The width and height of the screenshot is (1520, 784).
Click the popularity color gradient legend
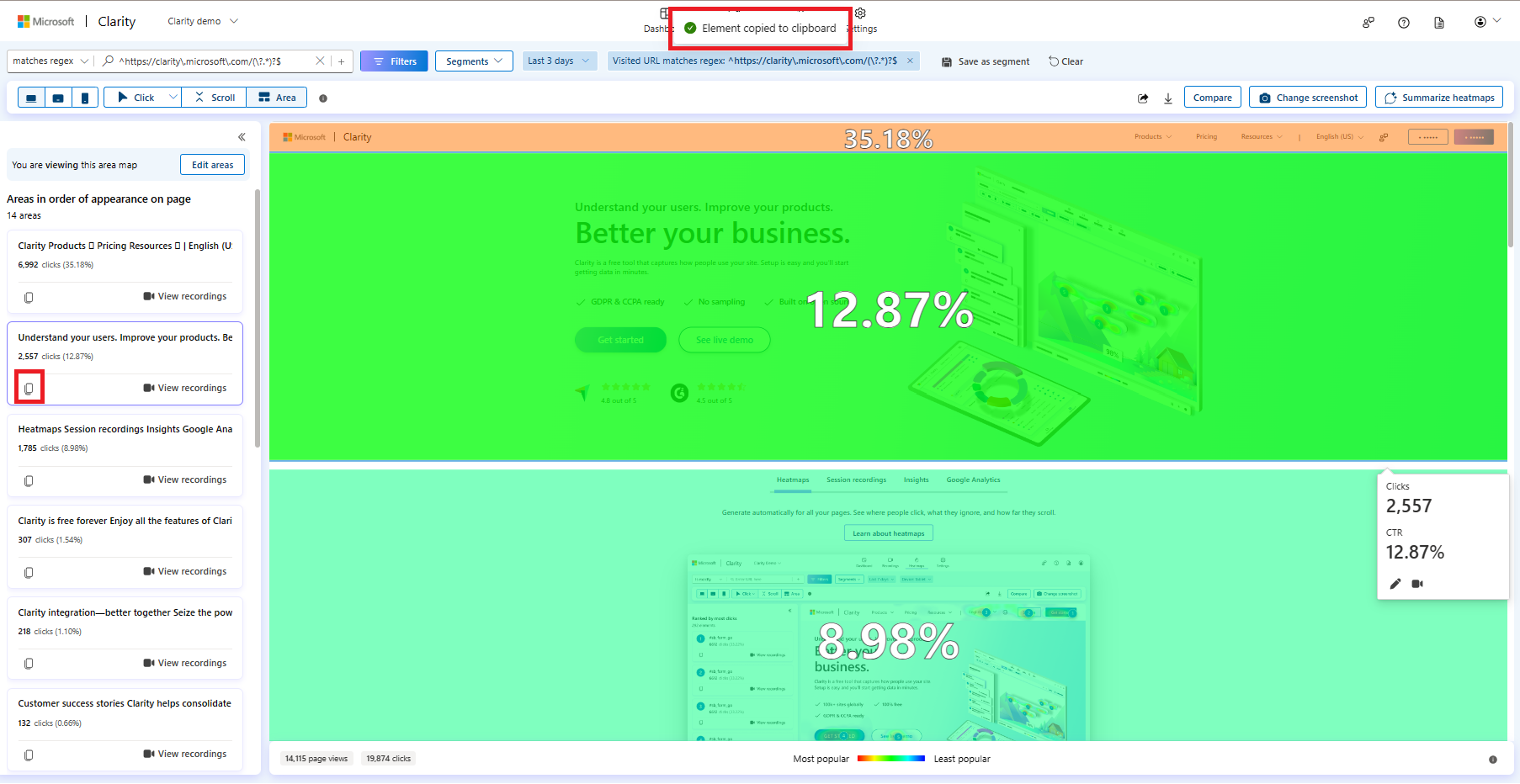(890, 759)
